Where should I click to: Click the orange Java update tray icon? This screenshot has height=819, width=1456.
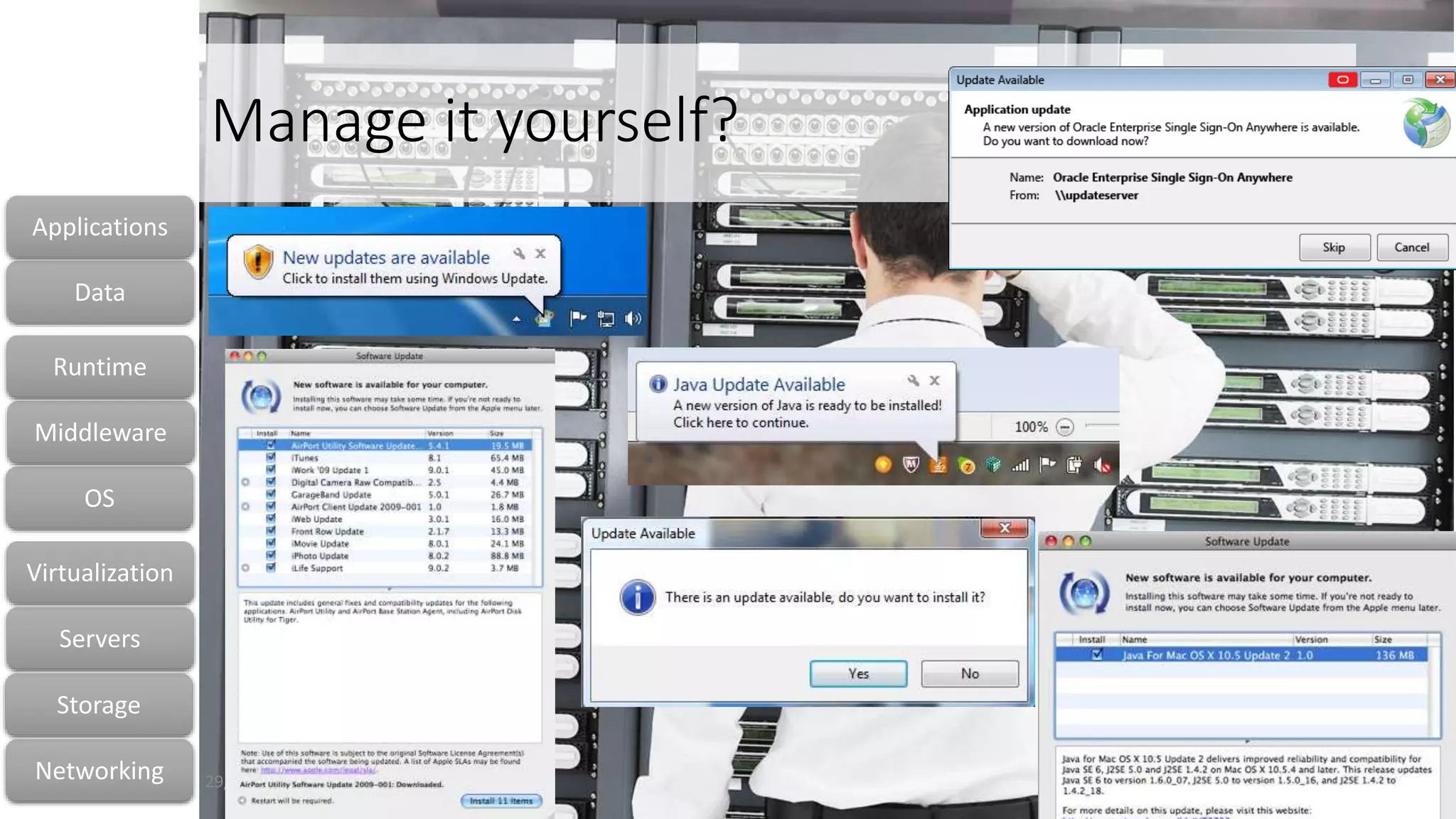tap(938, 465)
